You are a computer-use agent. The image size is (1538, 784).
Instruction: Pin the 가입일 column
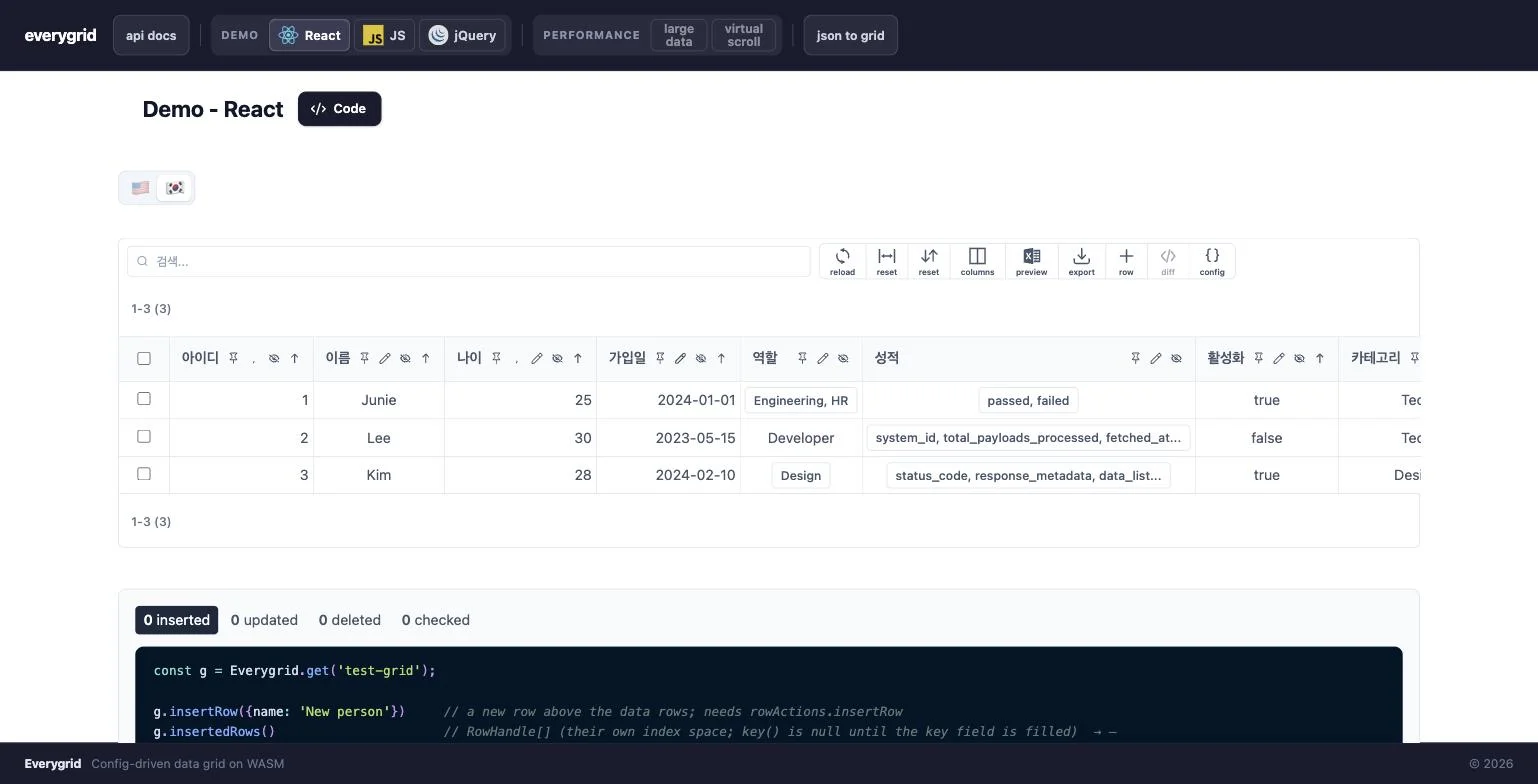point(660,358)
